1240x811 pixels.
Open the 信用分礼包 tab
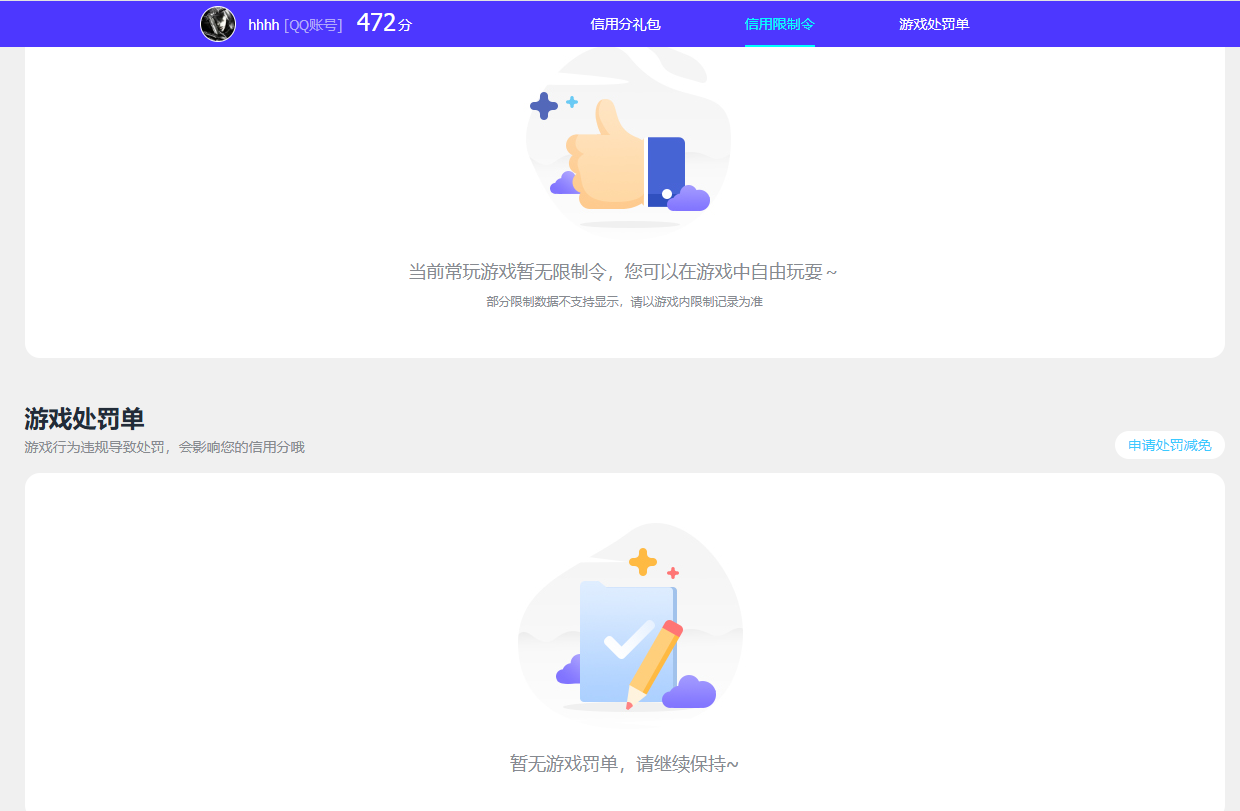click(x=625, y=24)
